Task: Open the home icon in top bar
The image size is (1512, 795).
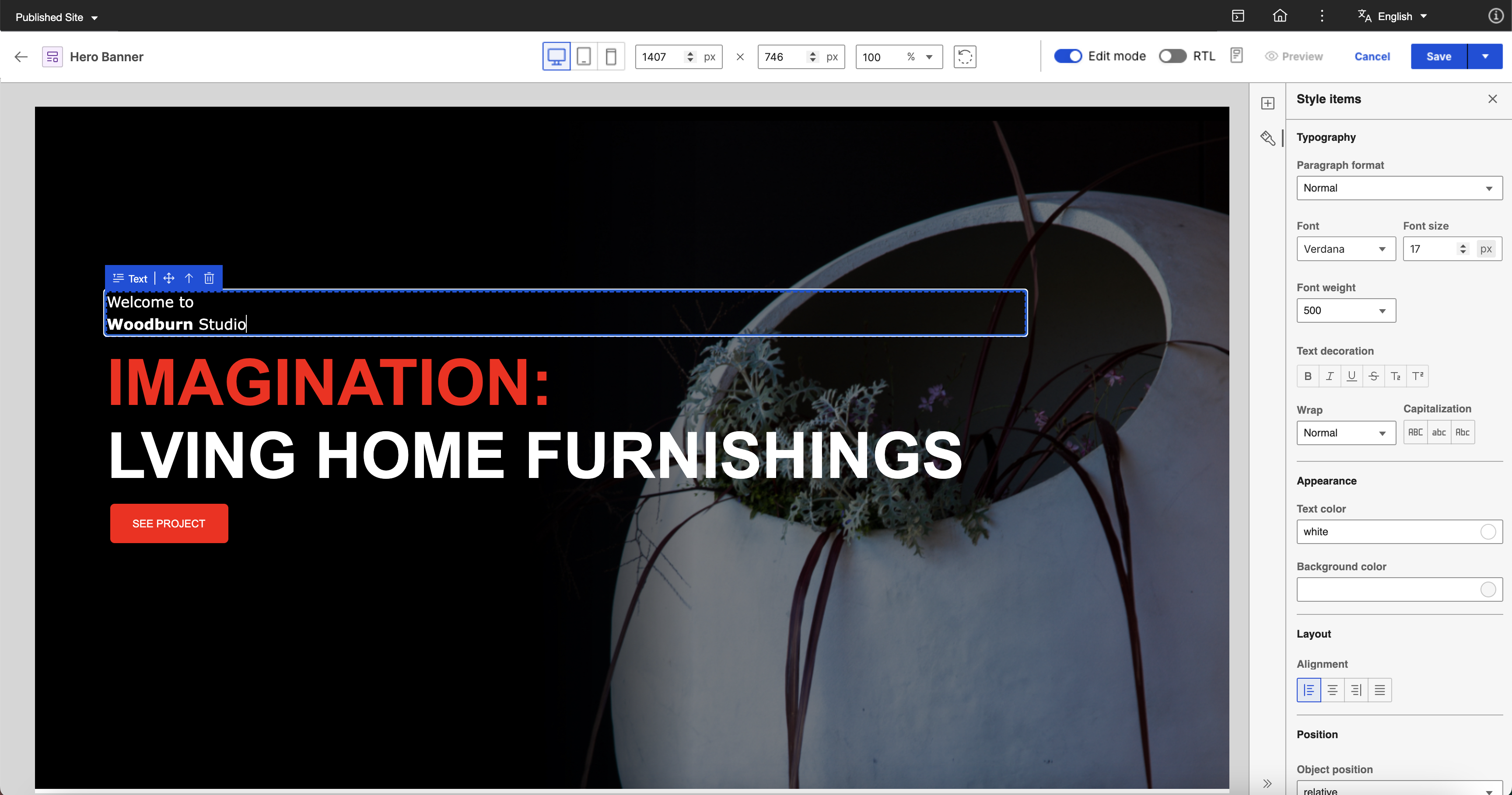Action: click(x=1280, y=16)
